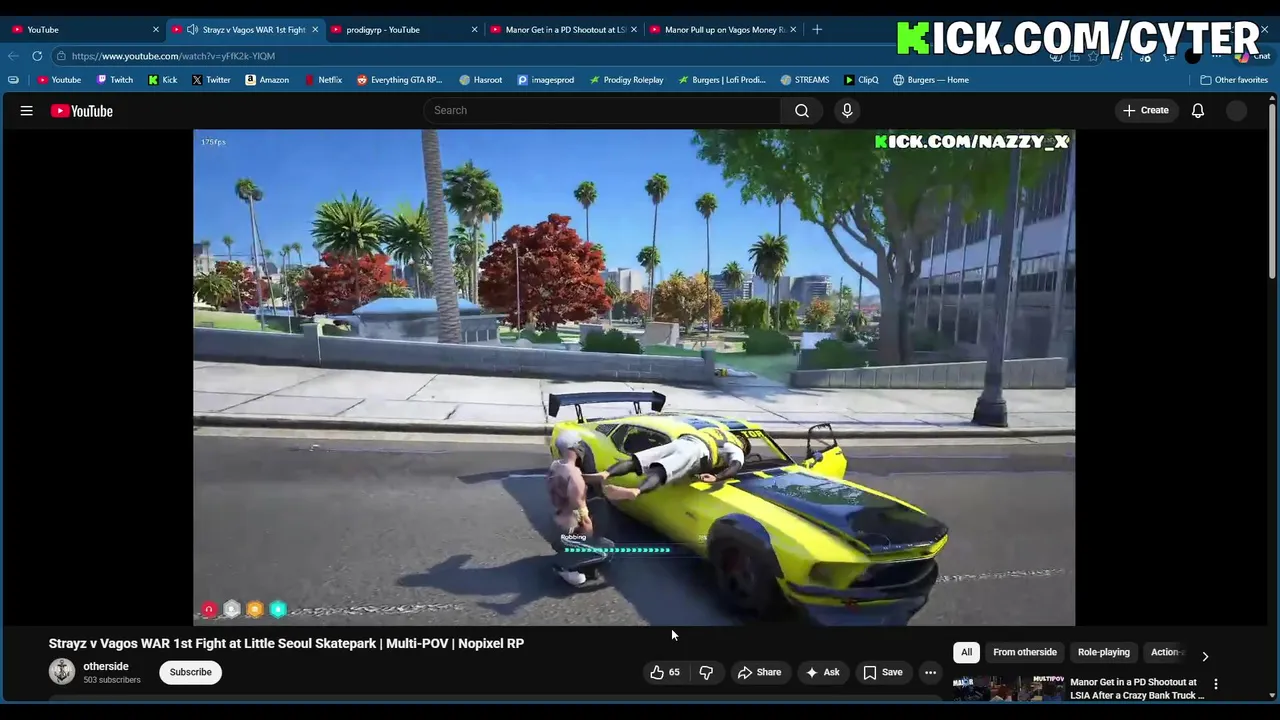Expand the Other favorites folder
The height and width of the screenshot is (720, 1280).
(x=1234, y=80)
